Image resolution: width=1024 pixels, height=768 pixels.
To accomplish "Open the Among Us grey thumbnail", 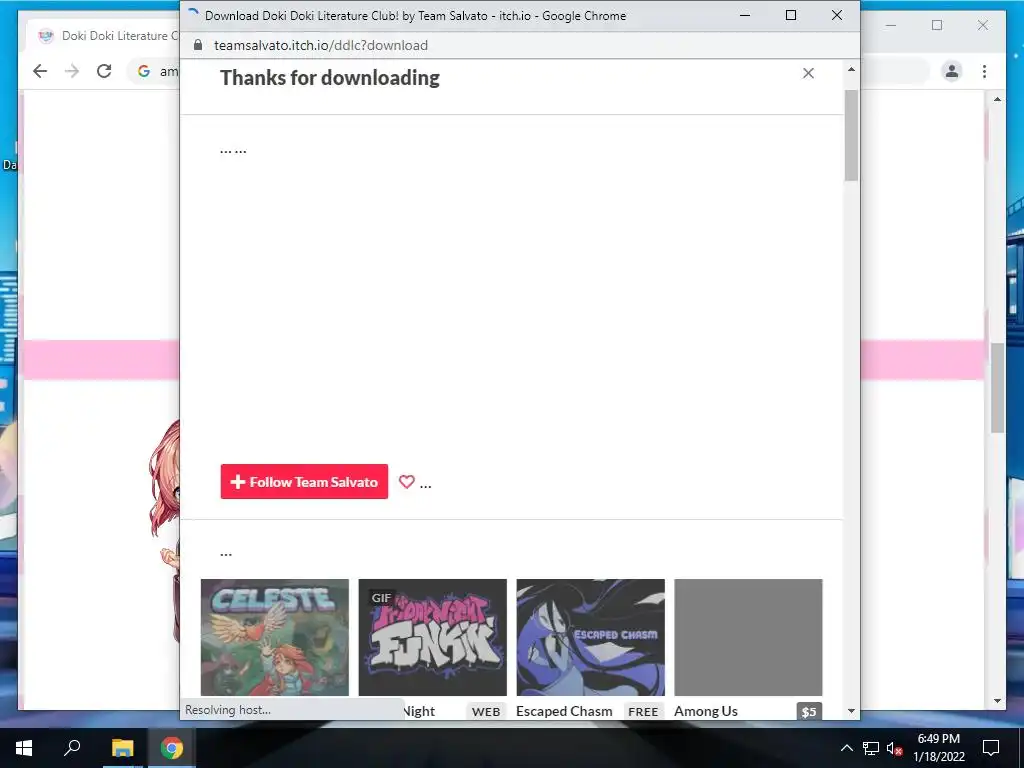I will coord(748,637).
